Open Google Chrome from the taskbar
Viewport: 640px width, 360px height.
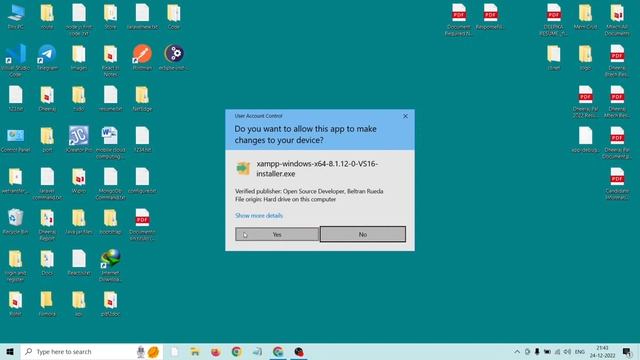coord(236,351)
